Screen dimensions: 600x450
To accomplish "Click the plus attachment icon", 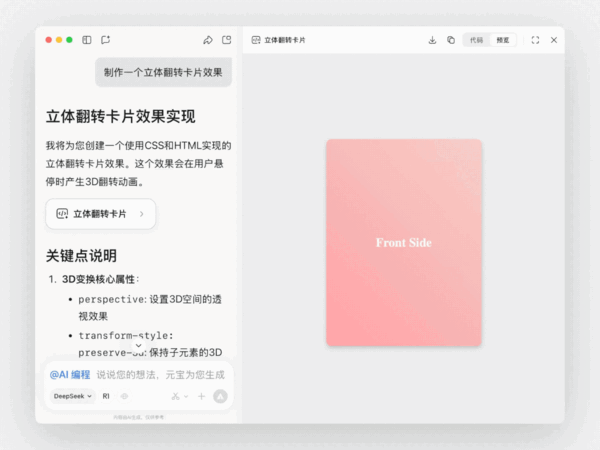I will (201, 396).
